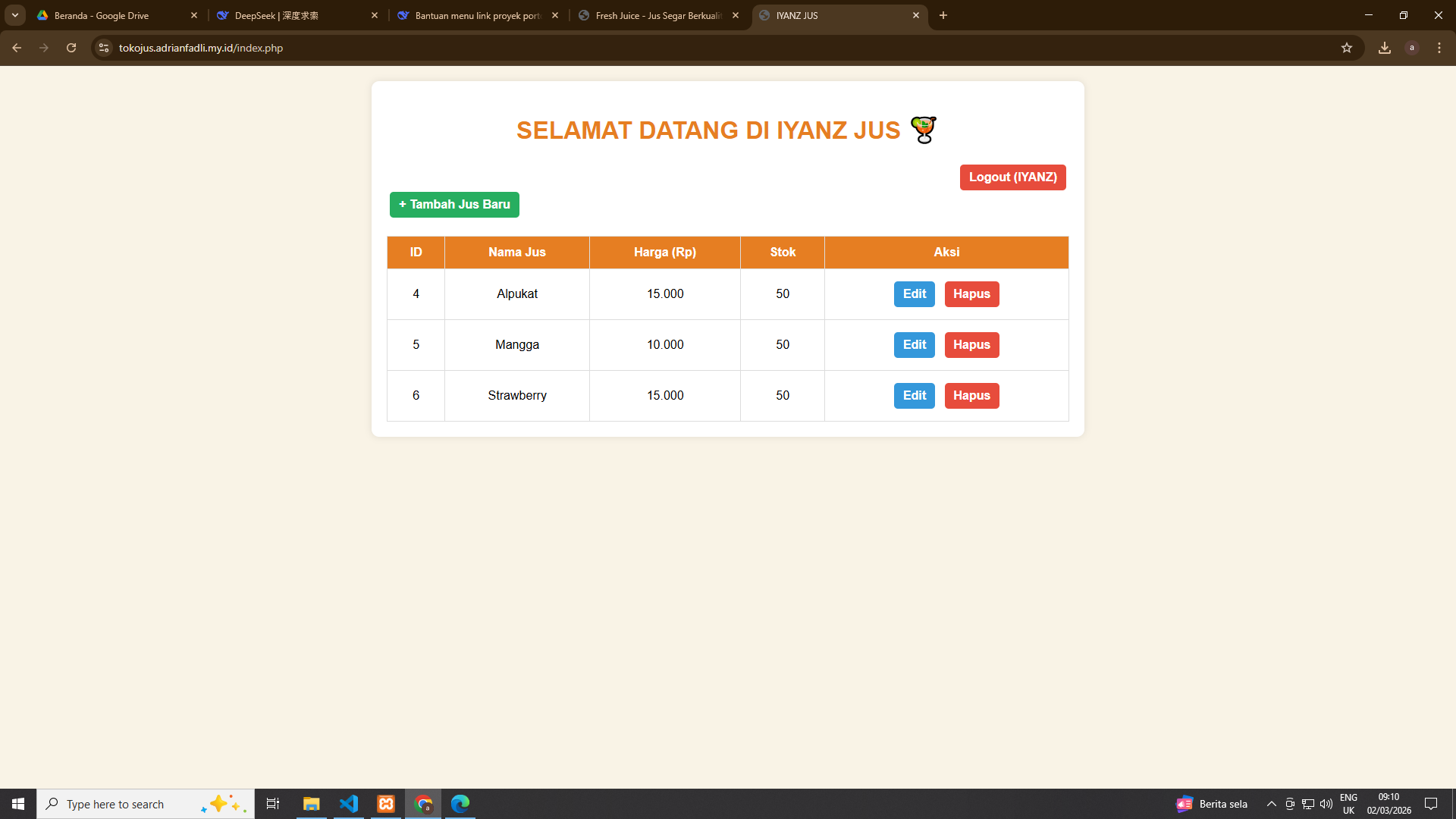Open Chrome three-dot menu
The height and width of the screenshot is (819, 1456).
click(x=1439, y=48)
